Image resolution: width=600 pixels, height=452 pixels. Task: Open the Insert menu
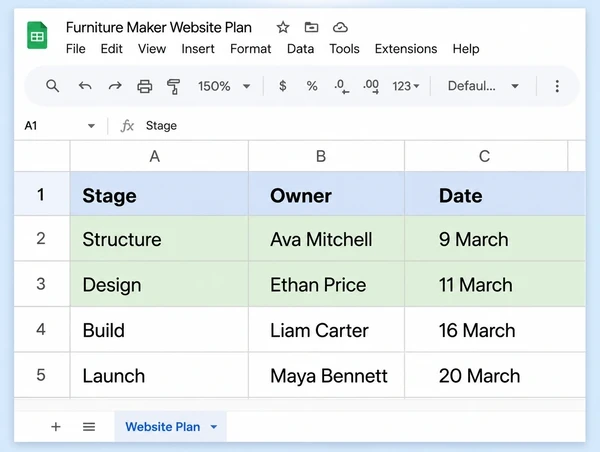pyautogui.click(x=198, y=49)
